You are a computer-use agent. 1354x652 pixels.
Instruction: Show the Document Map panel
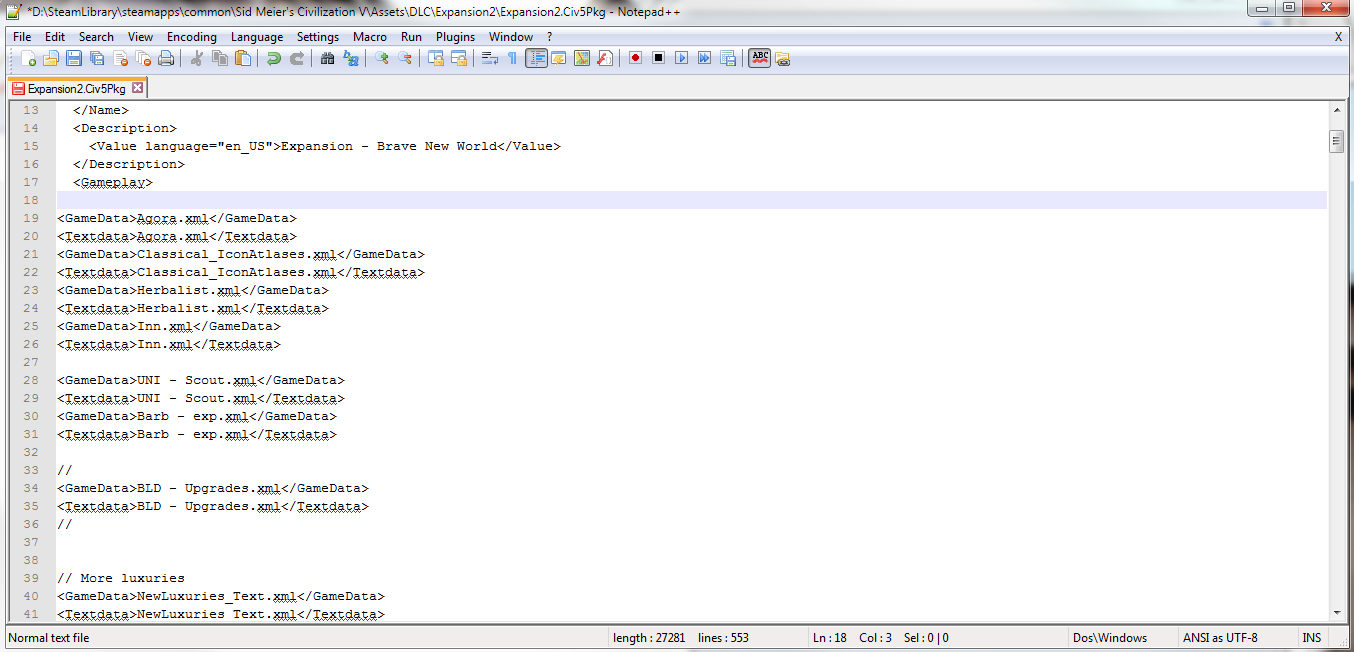click(x=582, y=58)
